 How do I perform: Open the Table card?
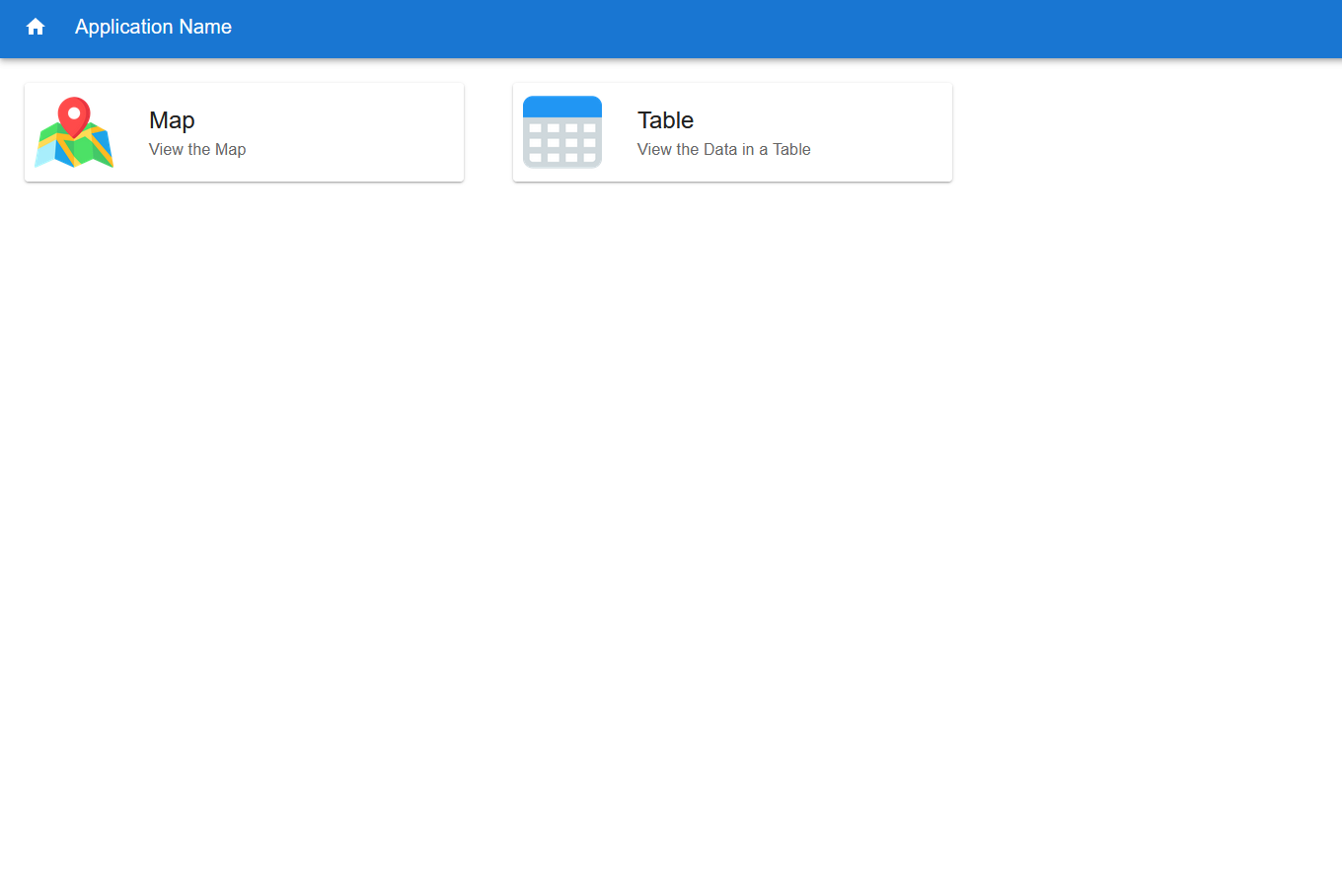[x=732, y=132]
